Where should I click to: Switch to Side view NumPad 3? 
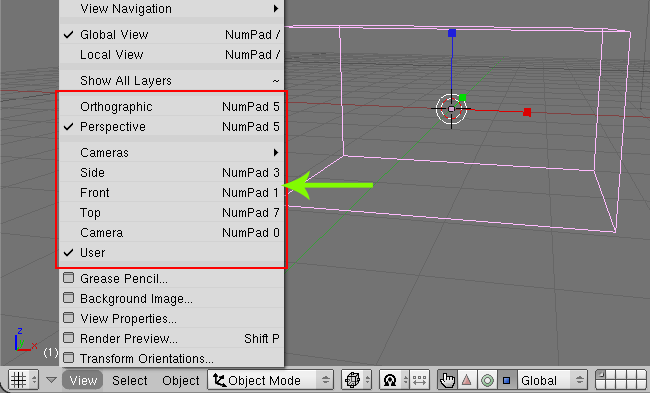point(172,172)
